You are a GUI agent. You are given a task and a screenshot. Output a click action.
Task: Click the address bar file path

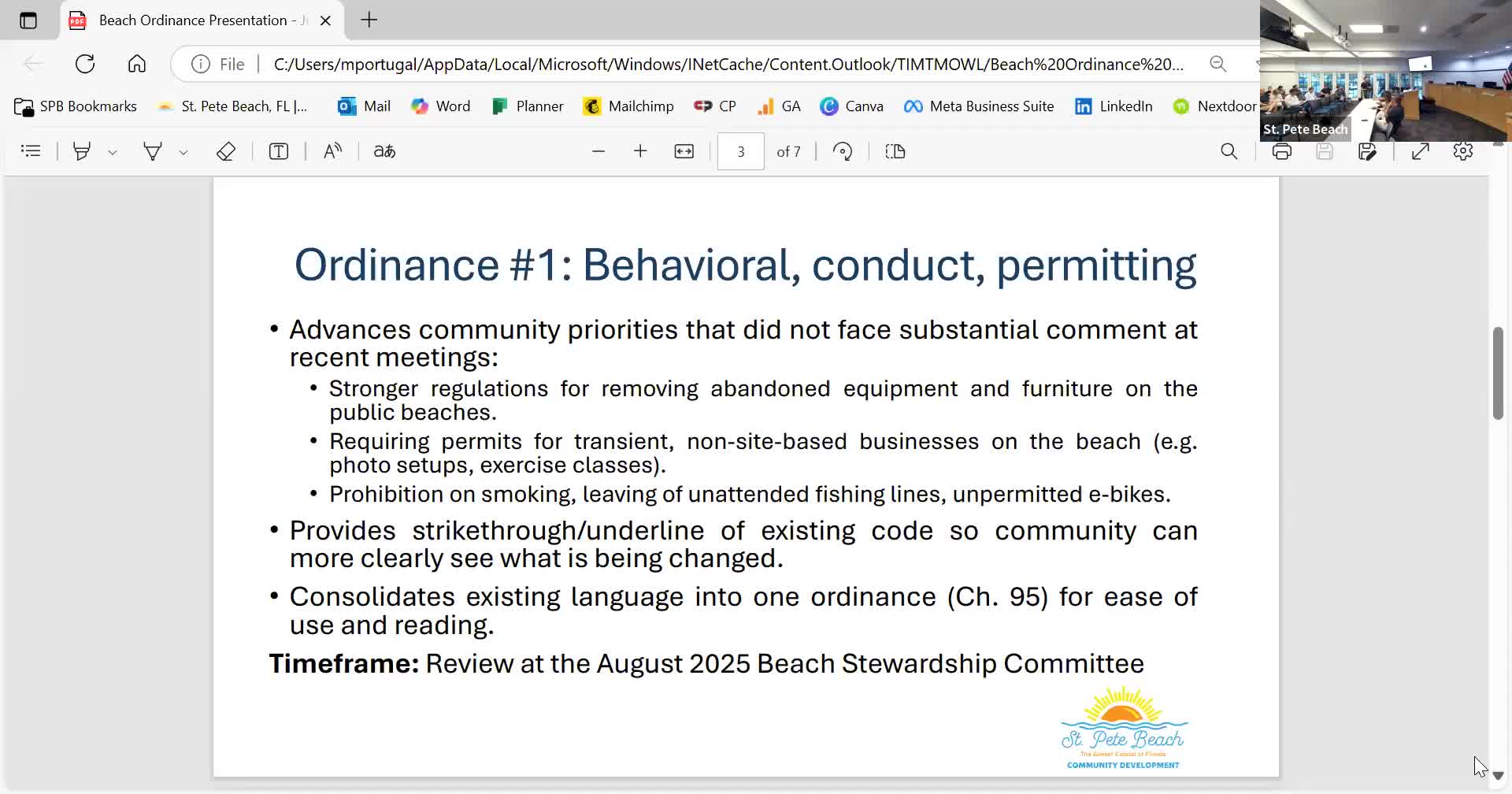(x=728, y=65)
